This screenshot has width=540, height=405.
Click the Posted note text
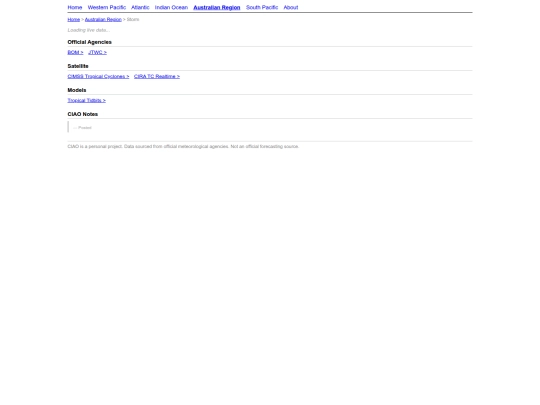pos(82,128)
